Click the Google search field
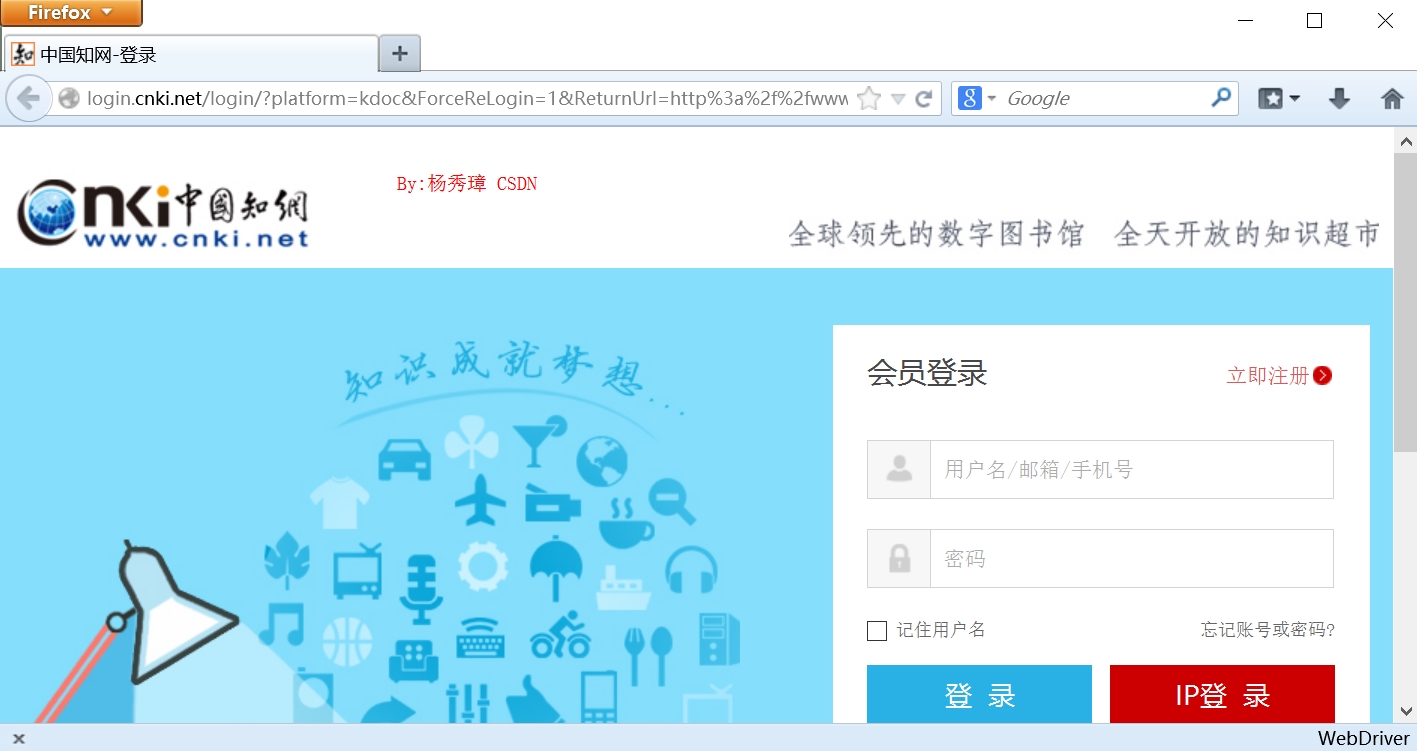This screenshot has height=751, width=1417. pyautogui.click(x=1104, y=98)
